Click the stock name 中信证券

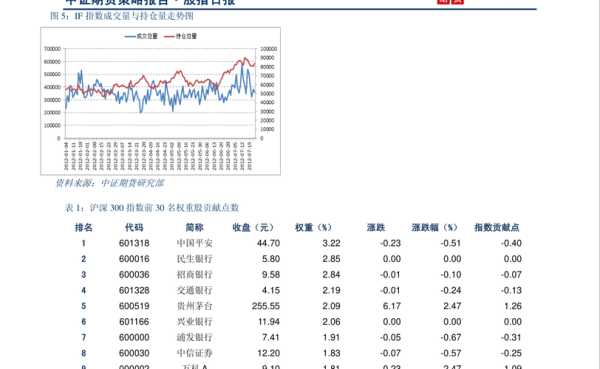pyautogui.click(x=194, y=353)
